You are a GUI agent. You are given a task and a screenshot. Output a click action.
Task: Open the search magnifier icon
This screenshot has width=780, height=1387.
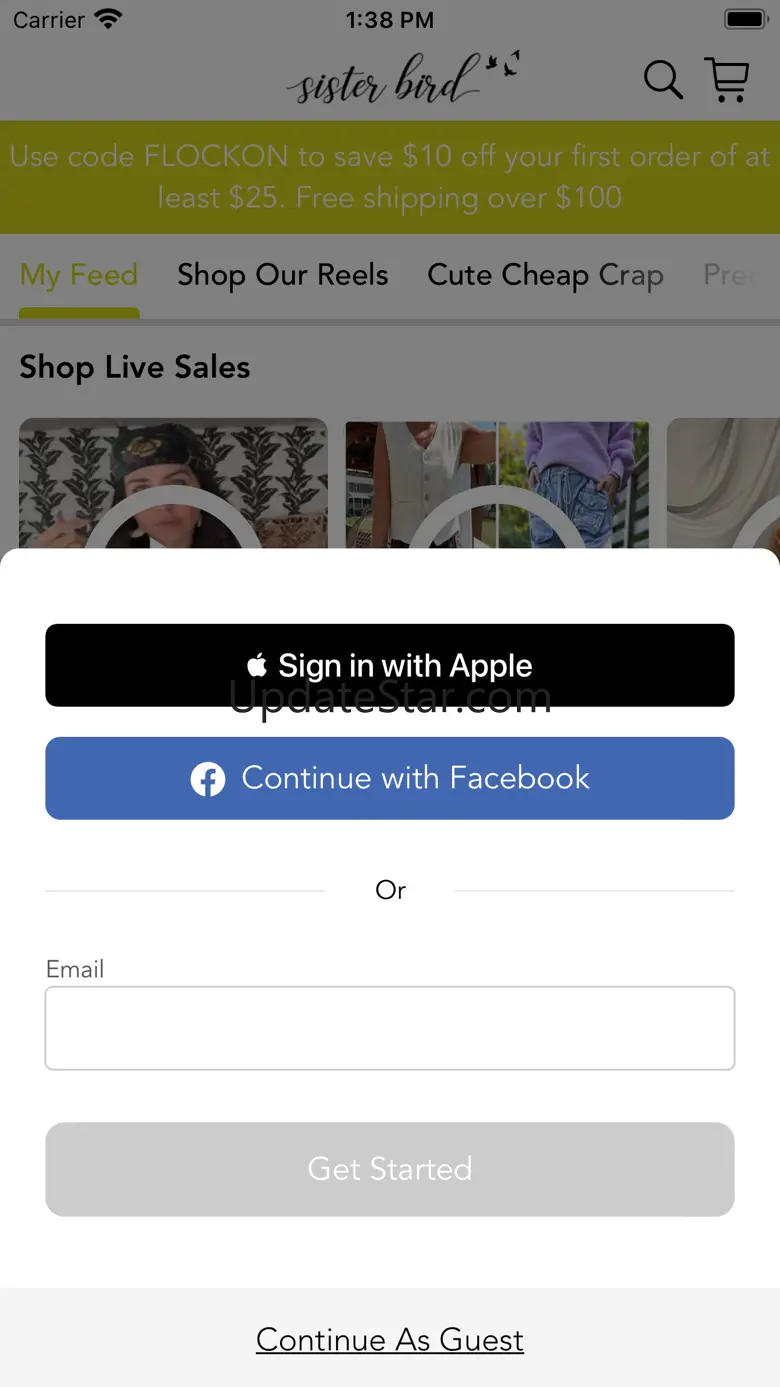pos(663,80)
